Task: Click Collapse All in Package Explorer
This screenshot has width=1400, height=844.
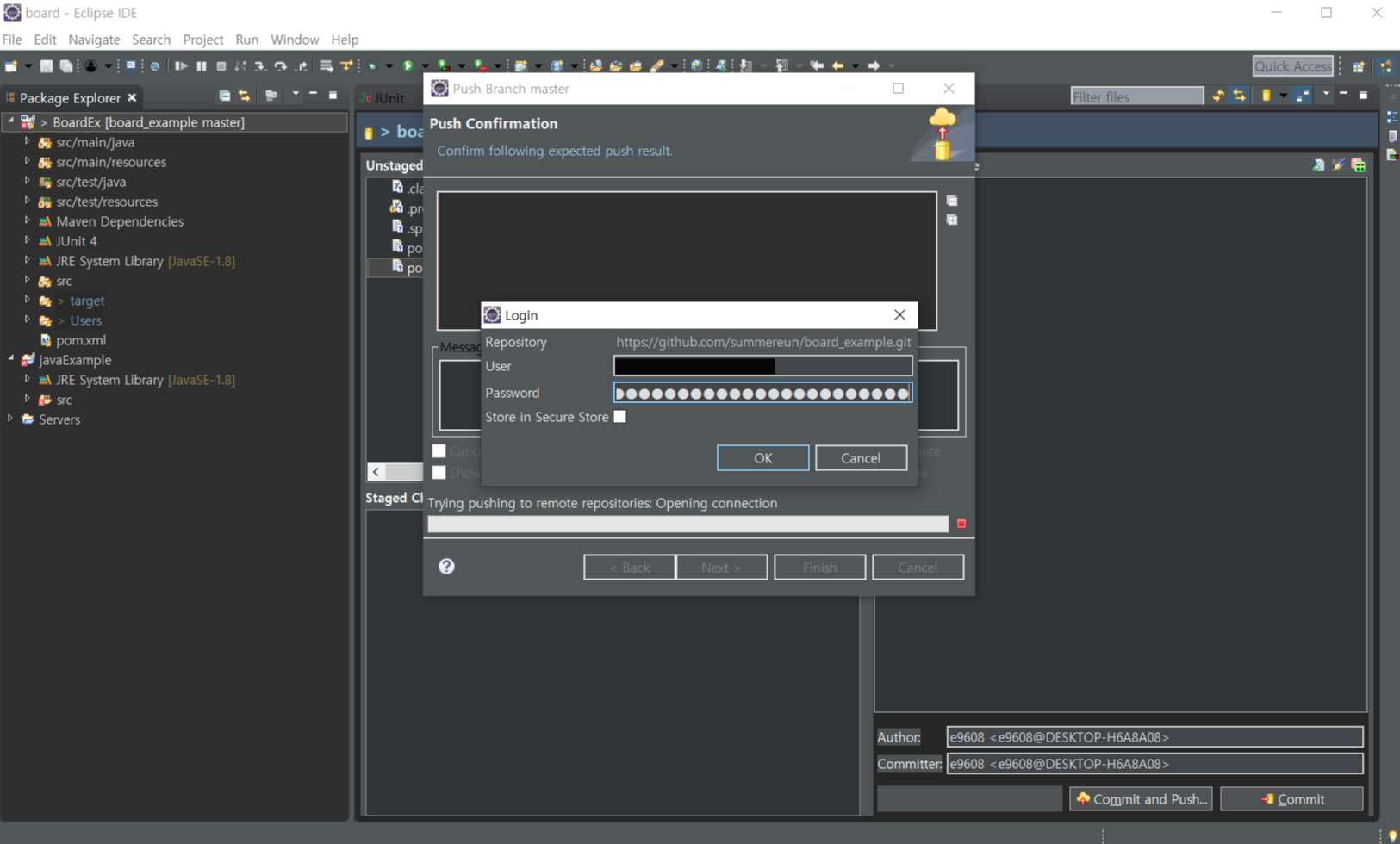Action: tap(224, 96)
